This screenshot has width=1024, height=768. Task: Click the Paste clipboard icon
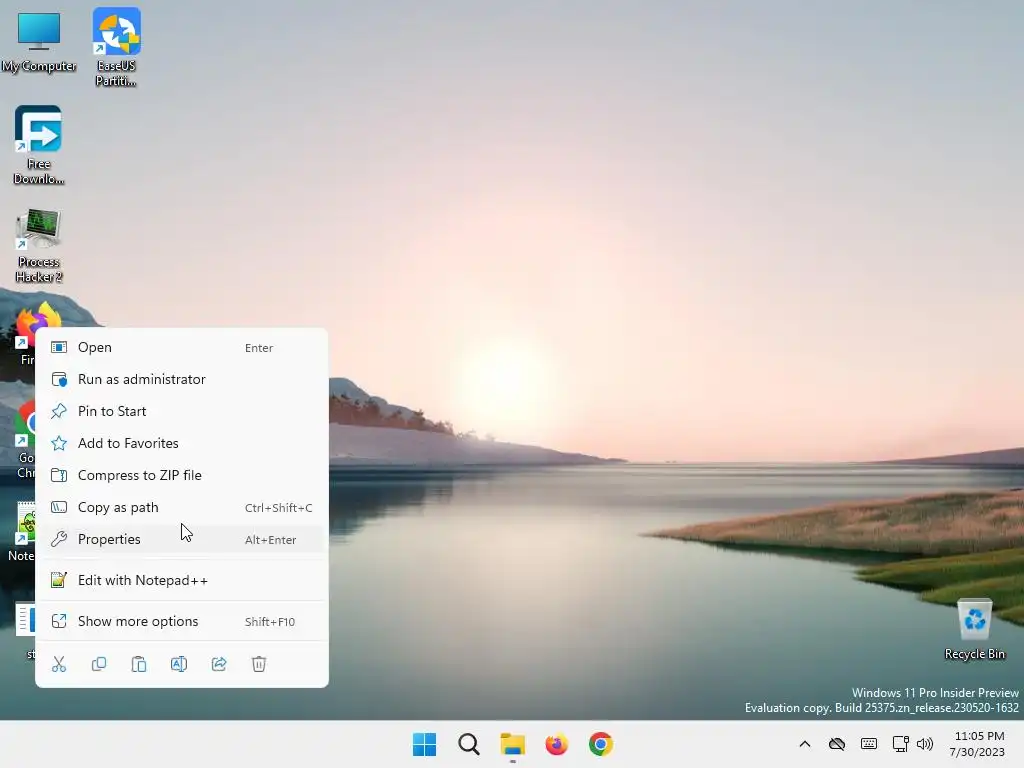pyautogui.click(x=139, y=664)
